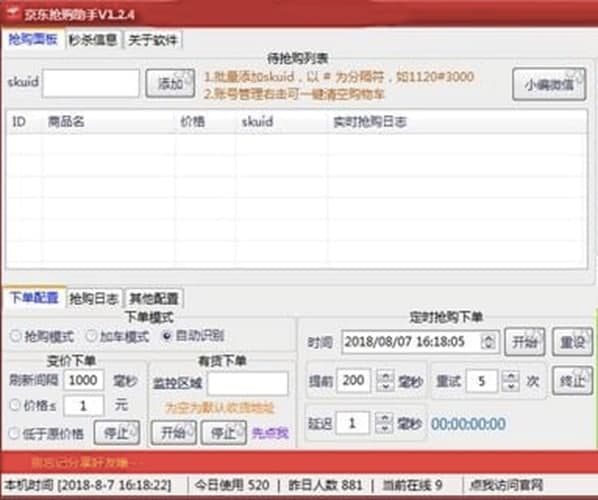Click the 终止 button
Screen dimensions: 598x500
(572, 381)
